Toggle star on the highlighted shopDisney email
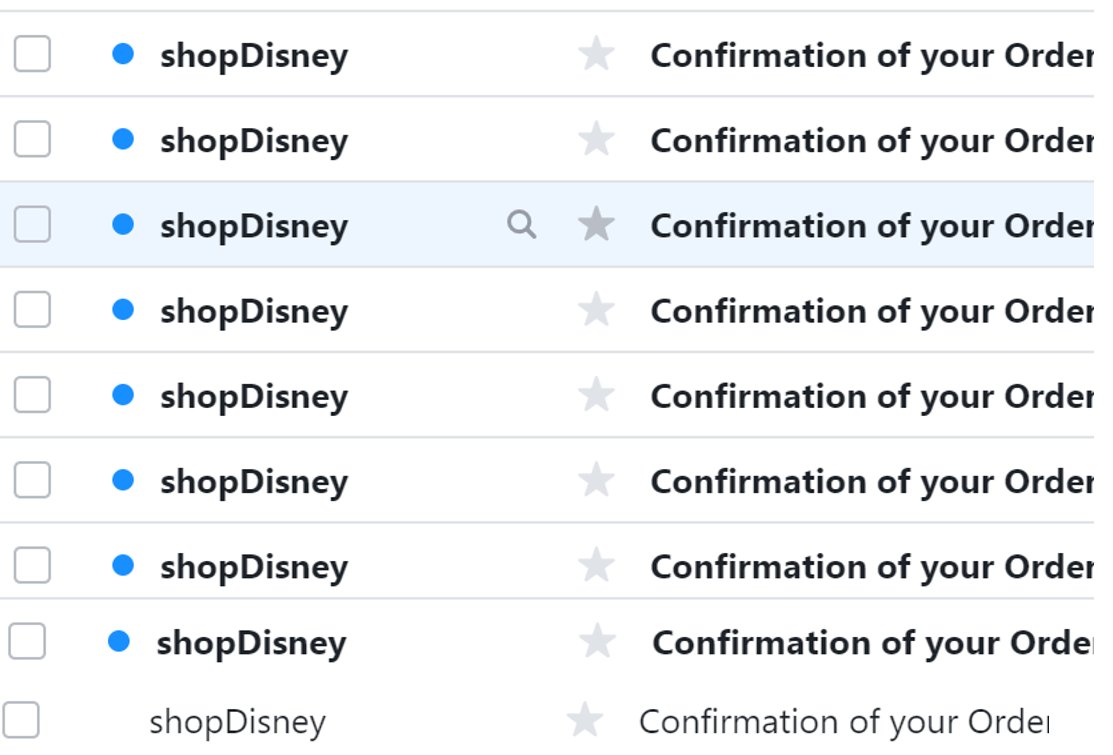Screen dimensions: 1113x755 click(596, 224)
